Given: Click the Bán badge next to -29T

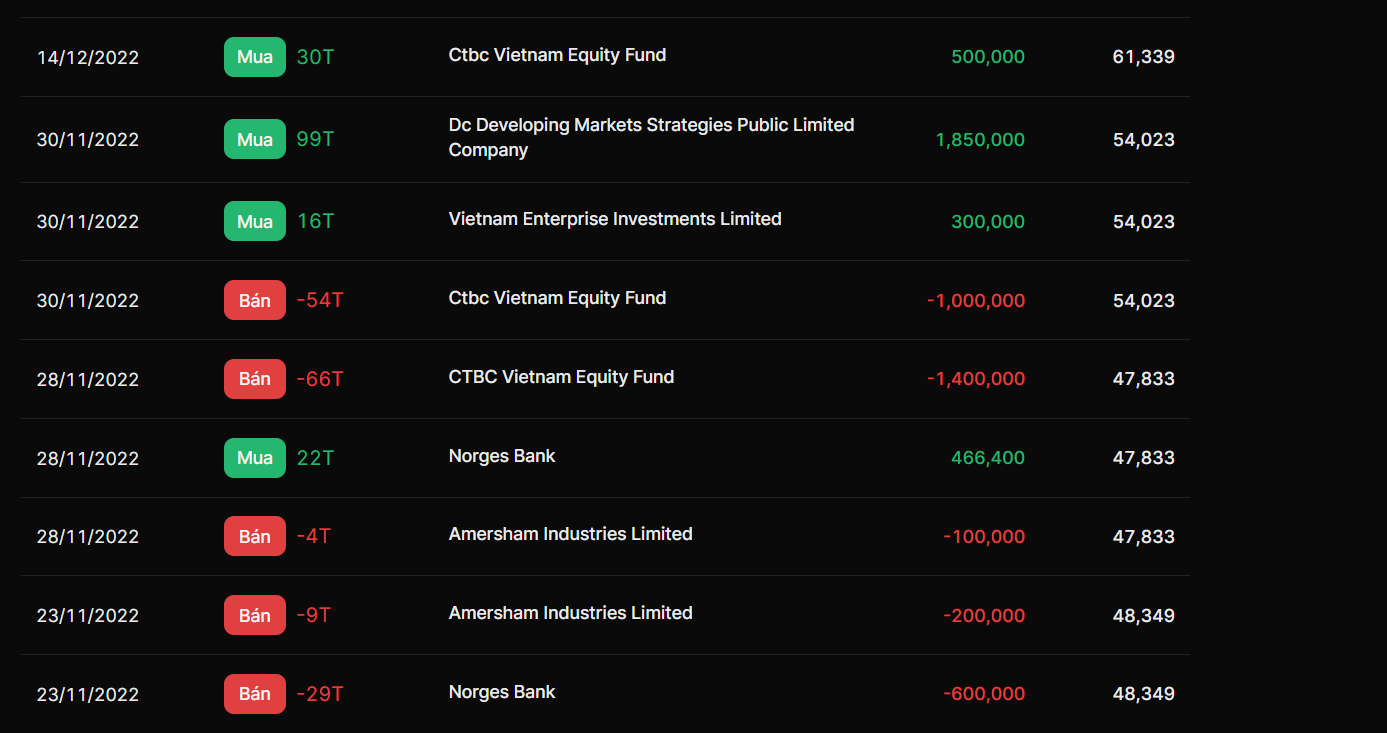Looking at the screenshot, I should click(254, 694).
